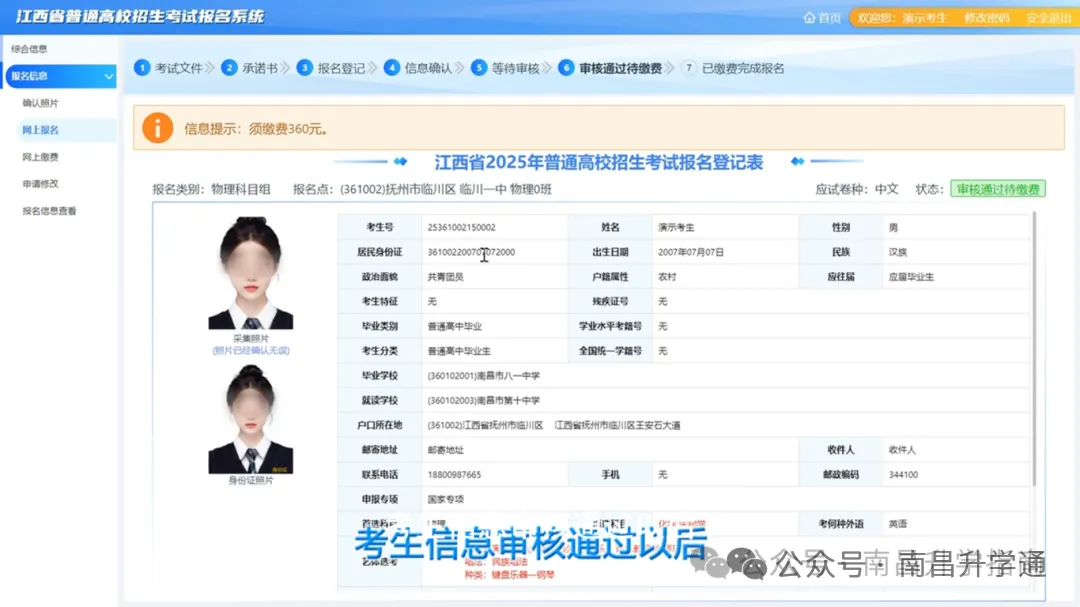Click the 欢迎您: 演示考生 greeting
This screenshot has width=1080, height=607.
[902, 18]
